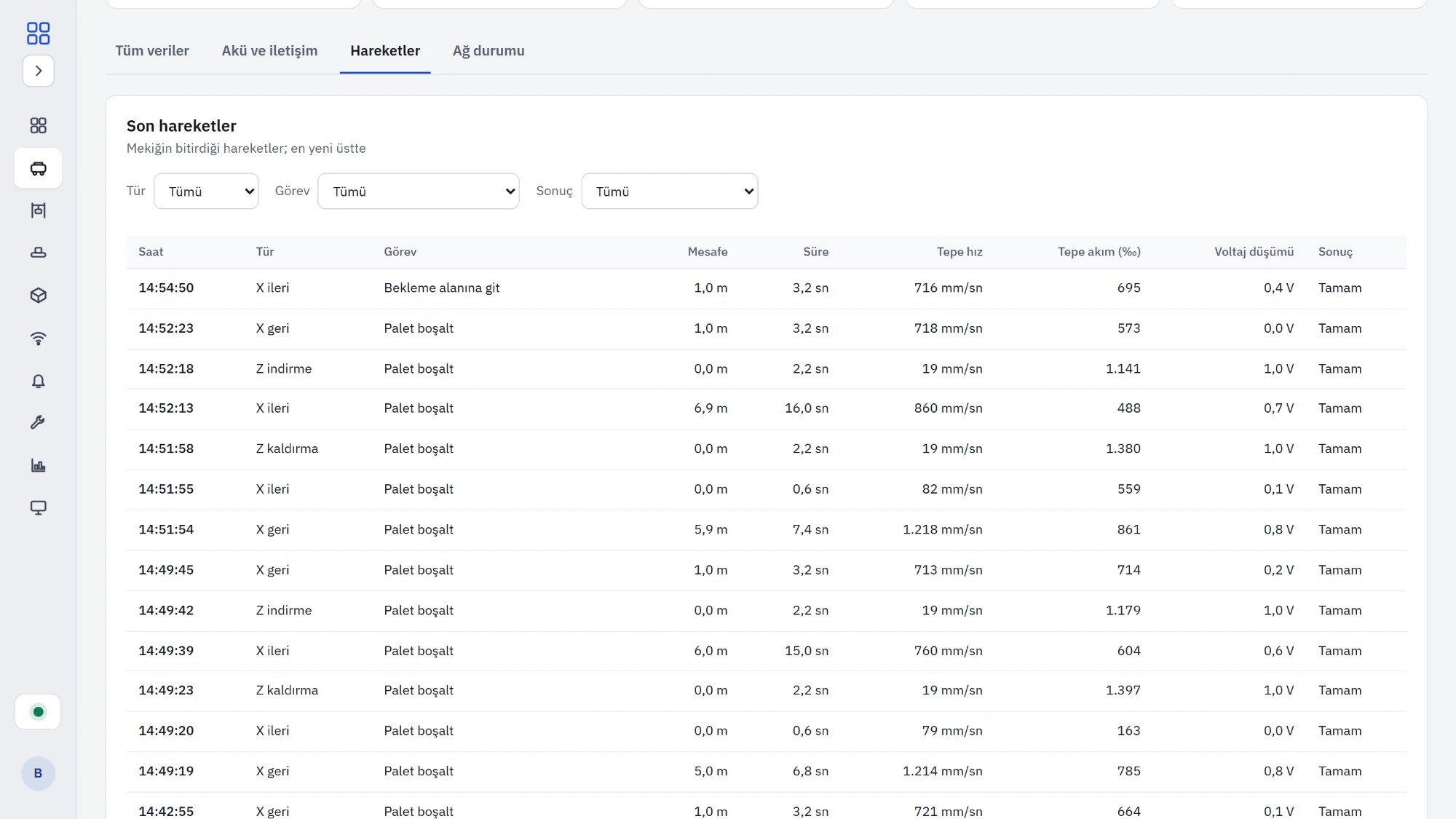Click the 1.397 peak current value
The image size is (1456, 819).
[x=1123, y=690]
